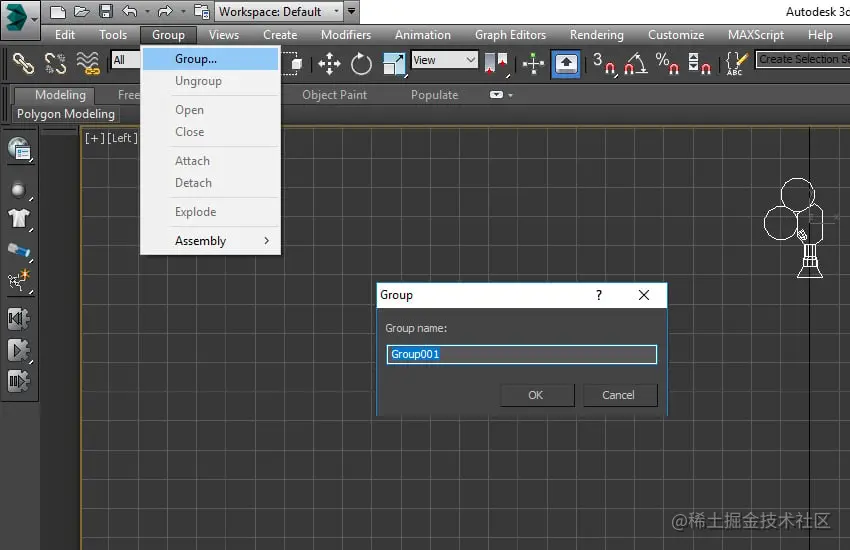Choose Ungroup from the Group menu

coord(211,81)
